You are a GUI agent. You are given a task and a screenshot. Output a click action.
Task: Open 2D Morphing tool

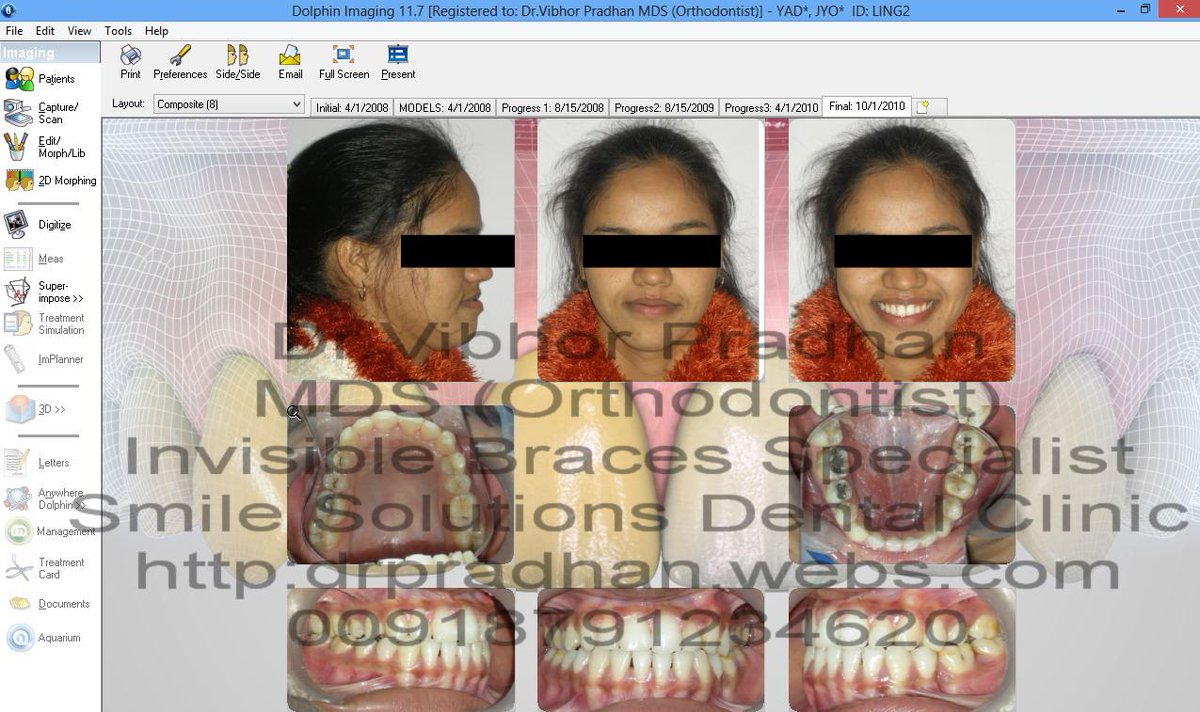(x=51, y=181)
